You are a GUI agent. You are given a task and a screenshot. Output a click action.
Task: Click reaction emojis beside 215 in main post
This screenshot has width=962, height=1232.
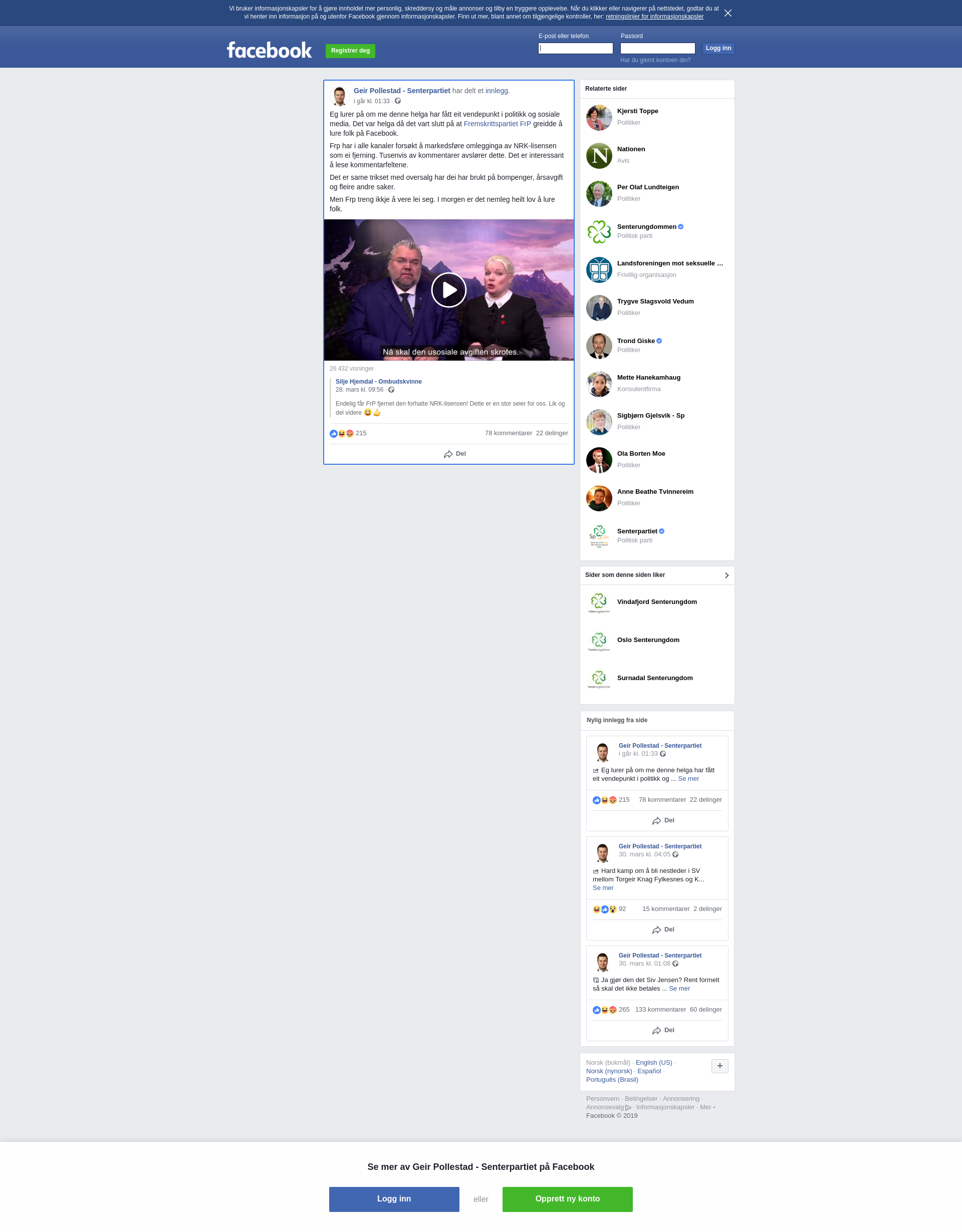coord(342,433)
